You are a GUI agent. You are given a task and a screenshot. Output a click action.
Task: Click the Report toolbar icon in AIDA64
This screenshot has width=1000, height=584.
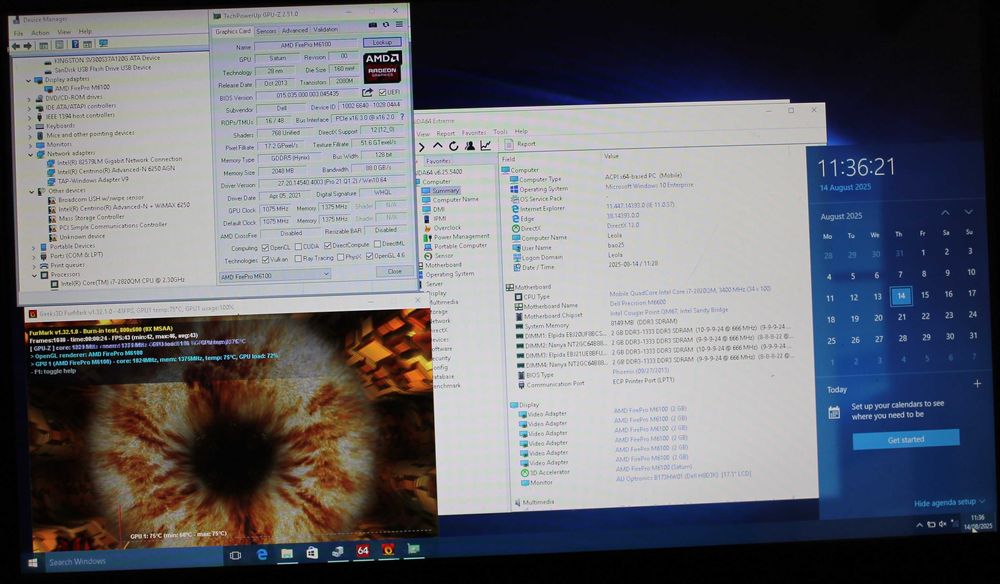[x=520, y=144]
